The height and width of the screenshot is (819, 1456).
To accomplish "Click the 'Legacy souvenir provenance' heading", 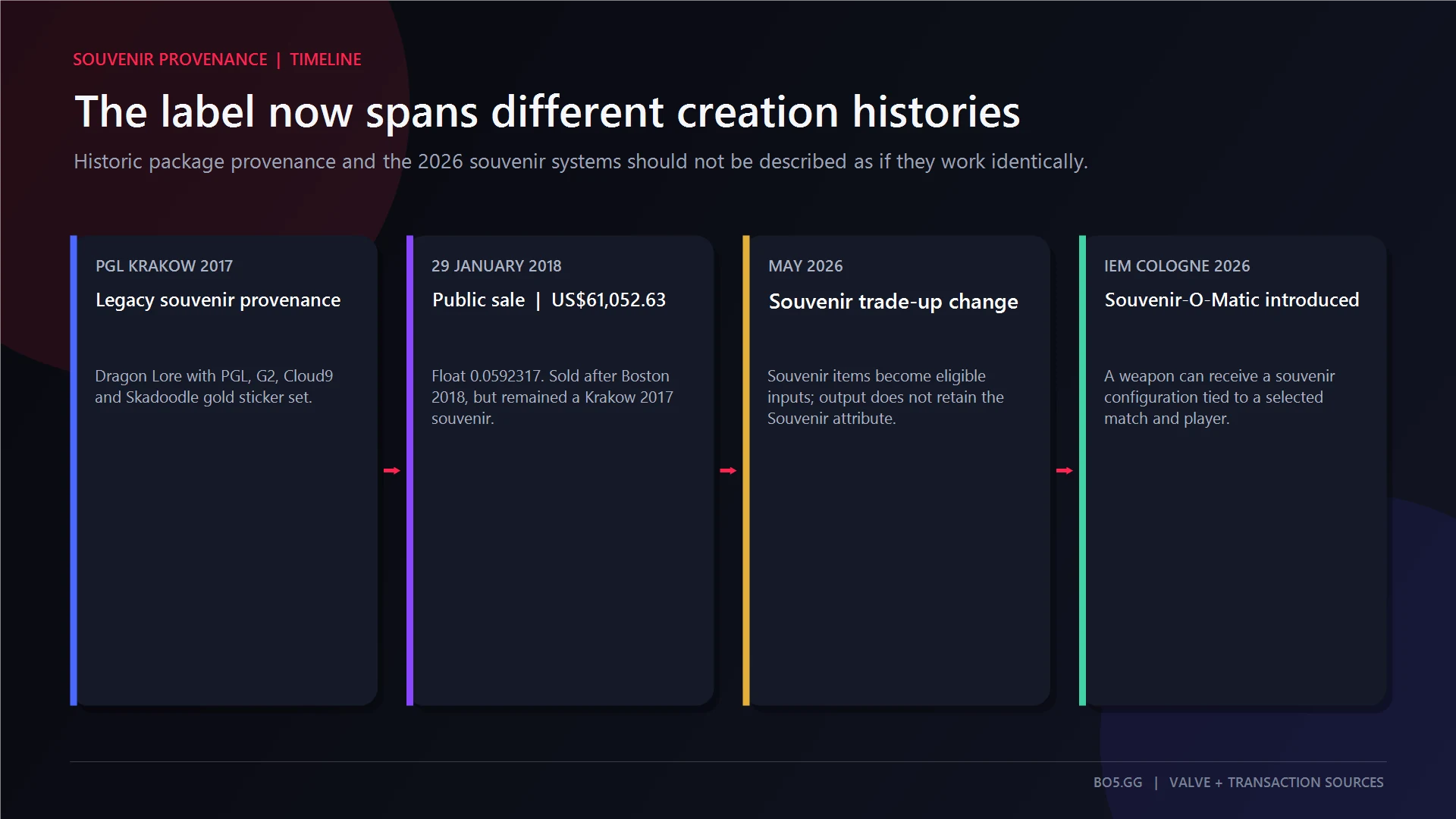I will coord(218,300).
